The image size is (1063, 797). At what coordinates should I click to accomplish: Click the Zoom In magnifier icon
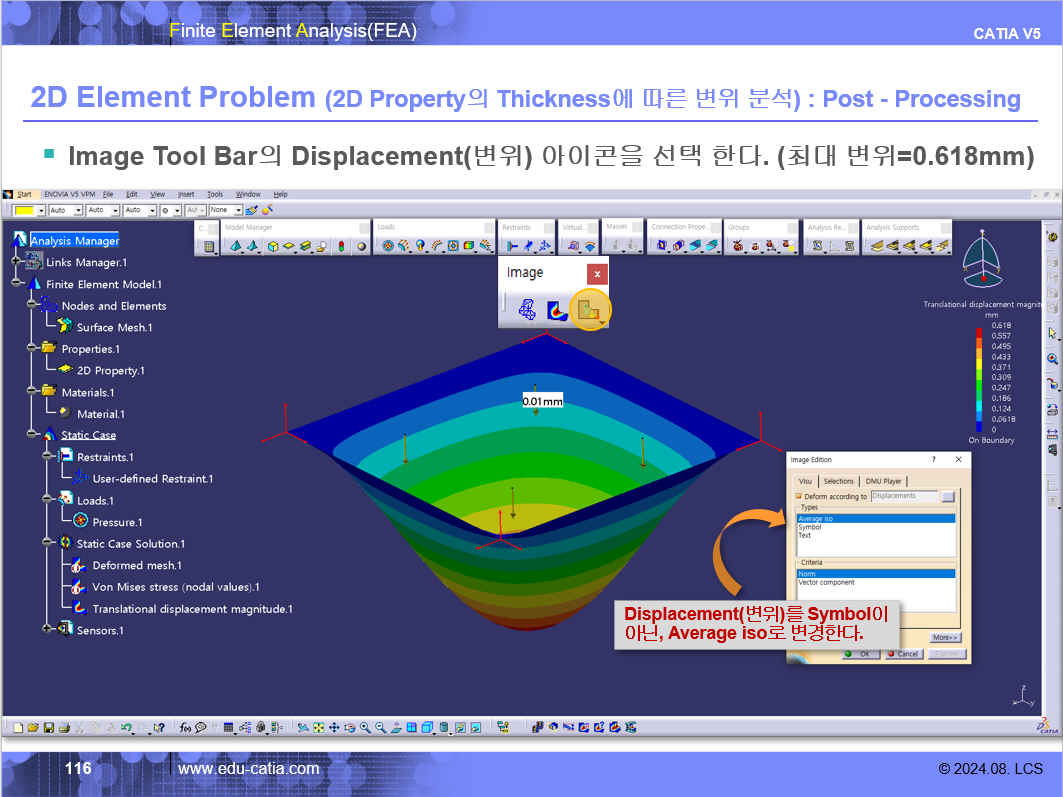365,728
